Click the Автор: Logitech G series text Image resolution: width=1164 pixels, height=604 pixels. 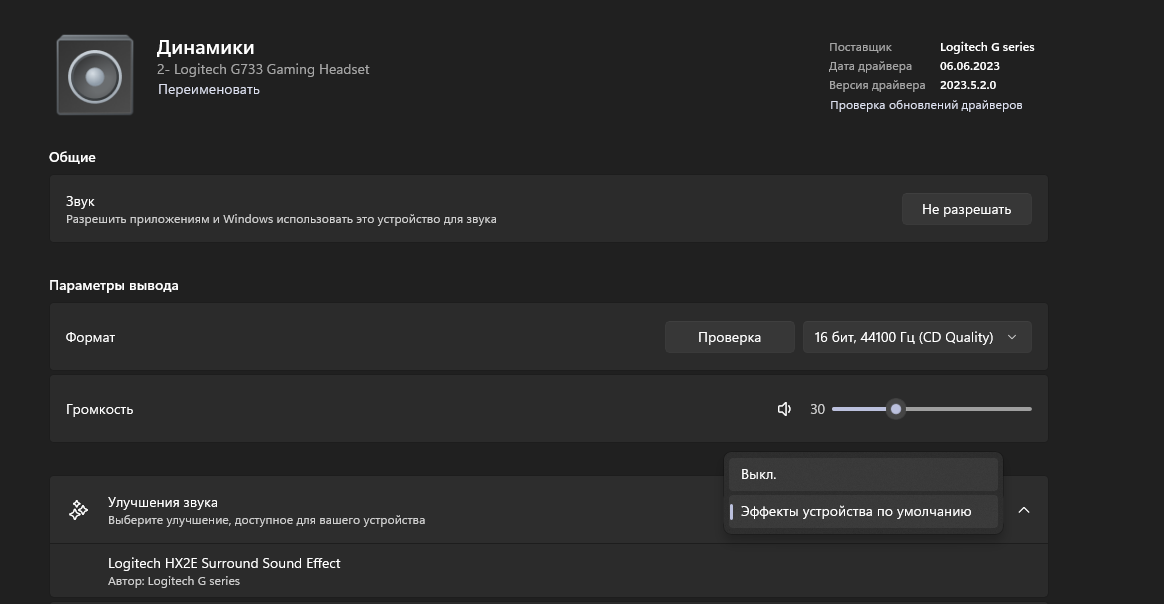[174, 581]
